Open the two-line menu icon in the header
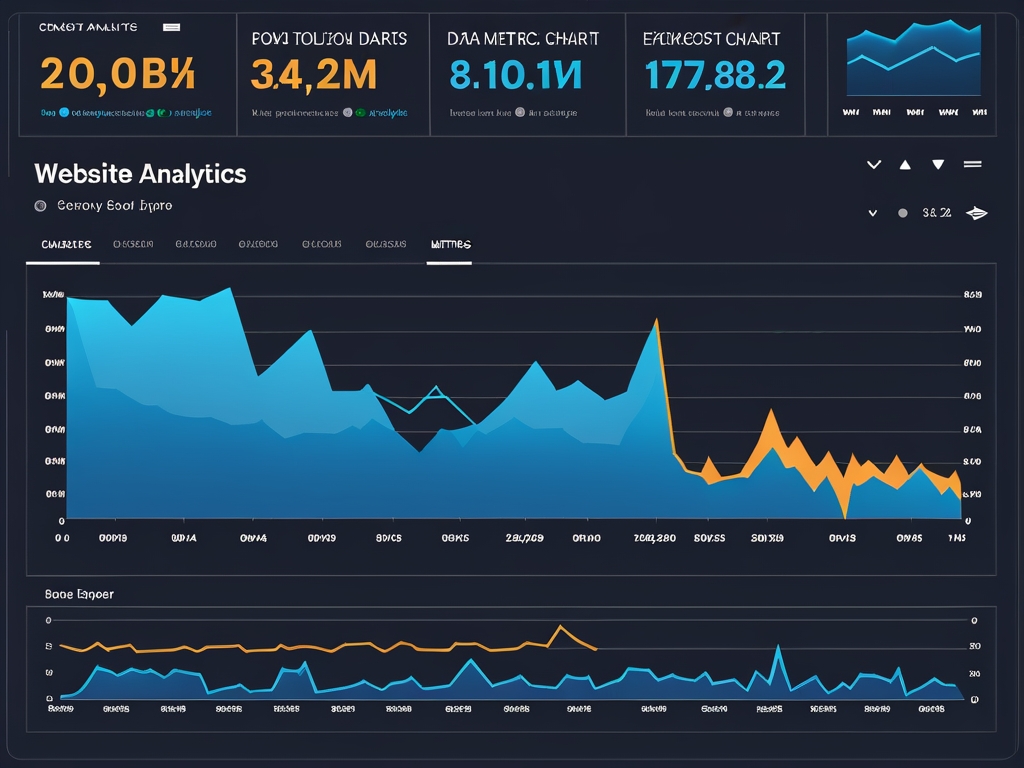1024x768 pixels. (972, 165)
